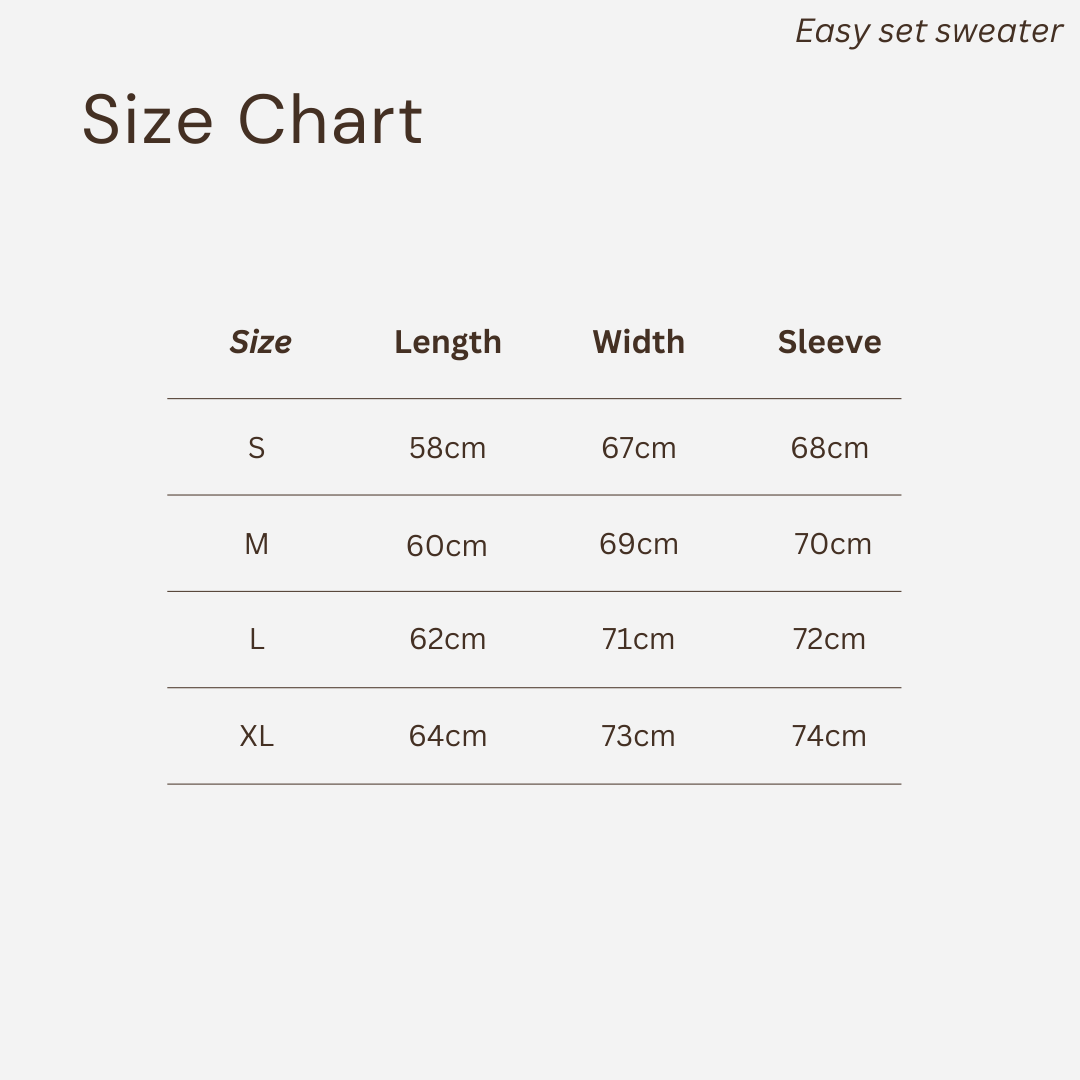Click the 71cm width value
This screenshot has width=1080, height=1080.
pos(638,640)
